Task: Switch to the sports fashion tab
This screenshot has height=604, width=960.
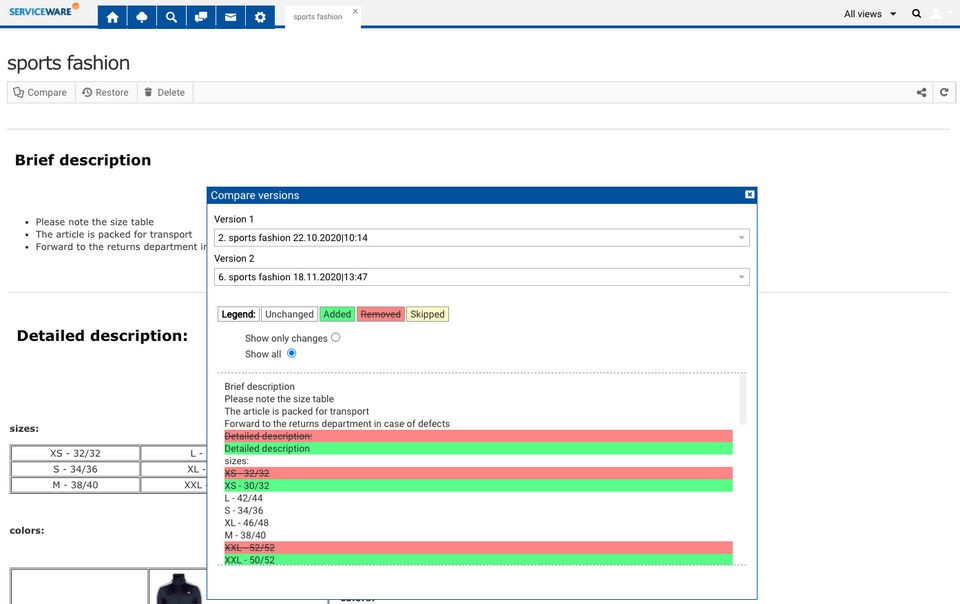Action: click(317, 17)
